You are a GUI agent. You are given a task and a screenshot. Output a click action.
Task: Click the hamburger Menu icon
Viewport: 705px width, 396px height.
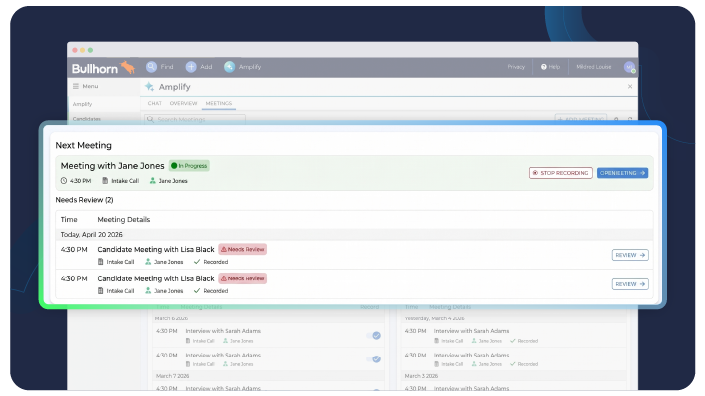coord(76,86)
